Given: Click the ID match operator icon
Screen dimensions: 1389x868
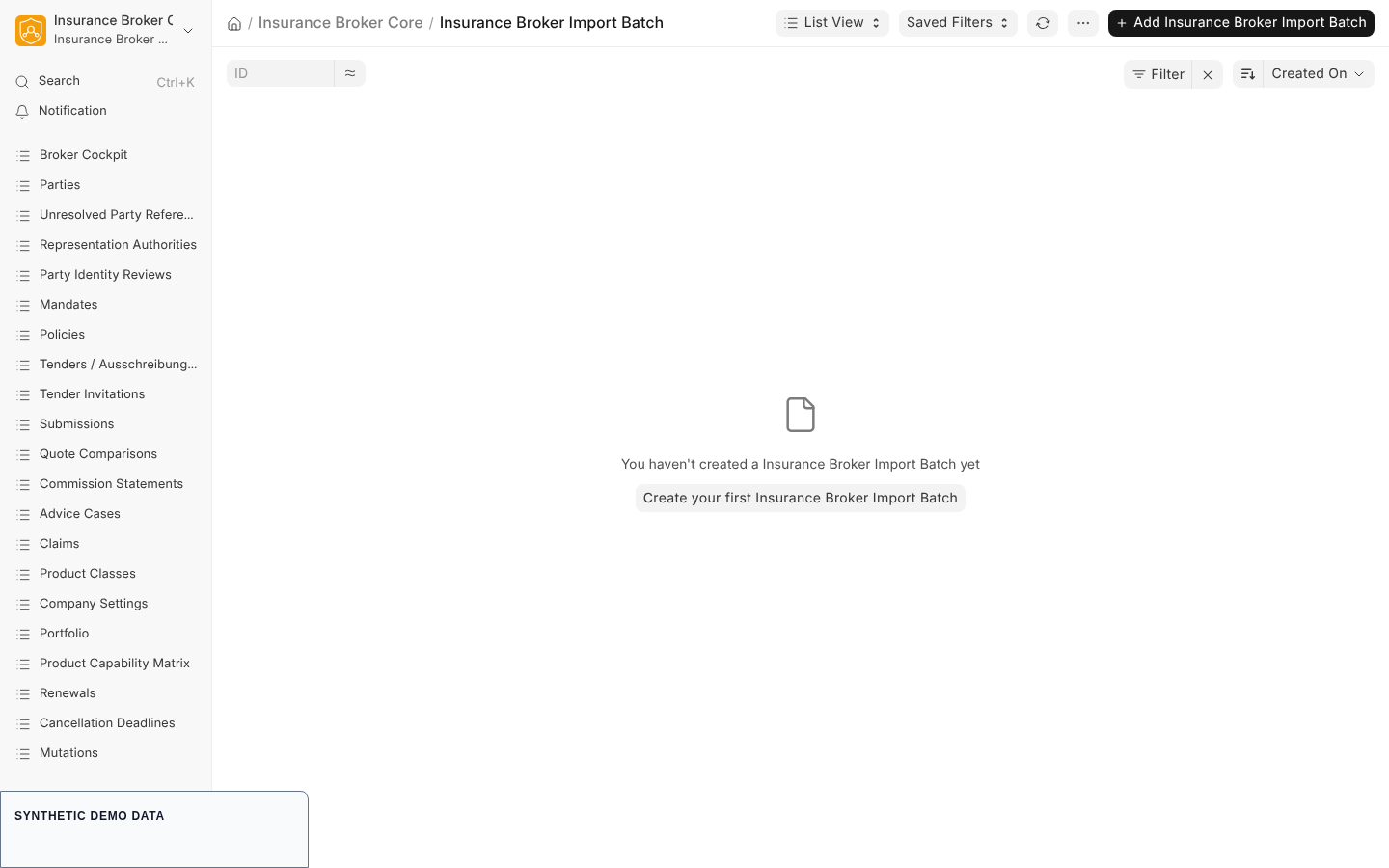Looking at the screenshot, I should pyautogui.click(x=350, y=73).
